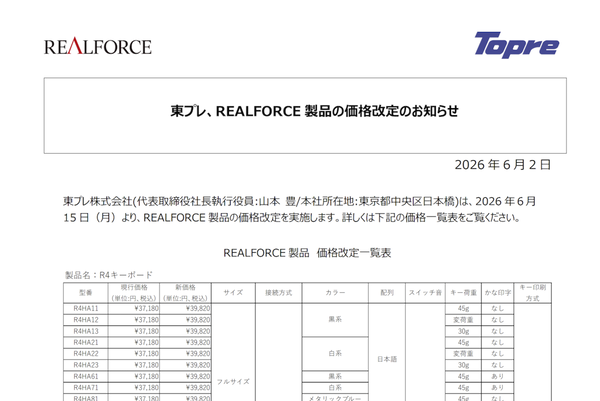Image resolution: width=600 pixels, height=401 pixels.
Task: Click the 白系 color cell in R4HA71 row
Action: pos(335,388)
